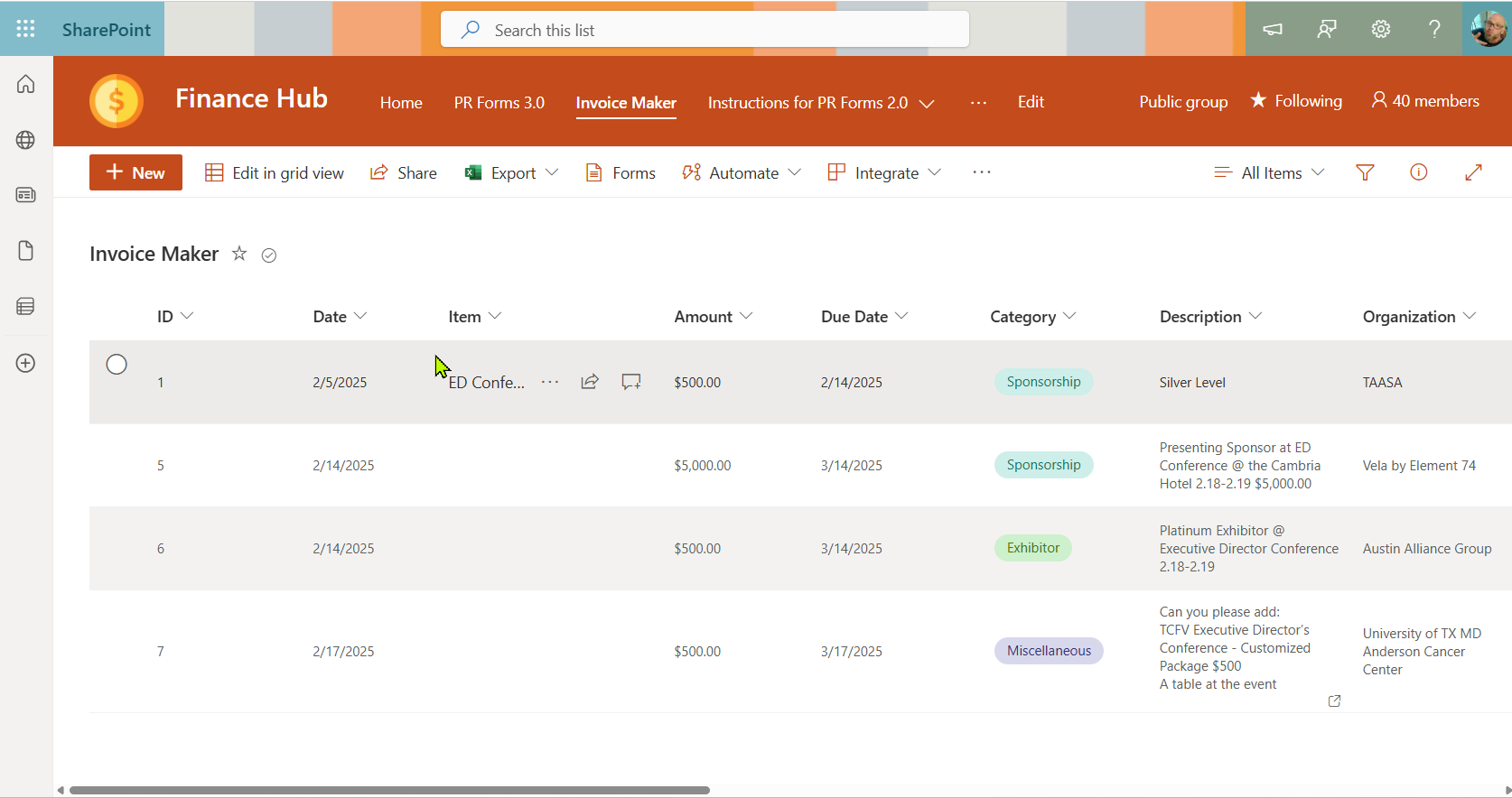Open the help question mark icon
Viewport: 1512px width, 798px height.
click(x=1434, y=29)
